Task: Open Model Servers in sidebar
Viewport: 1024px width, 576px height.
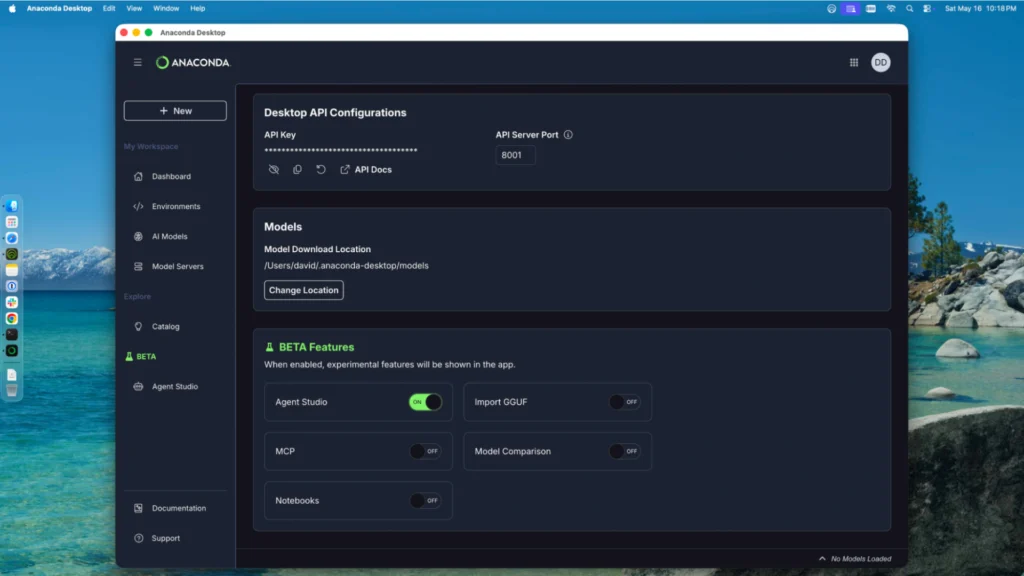Action: (x=176, y=266)
